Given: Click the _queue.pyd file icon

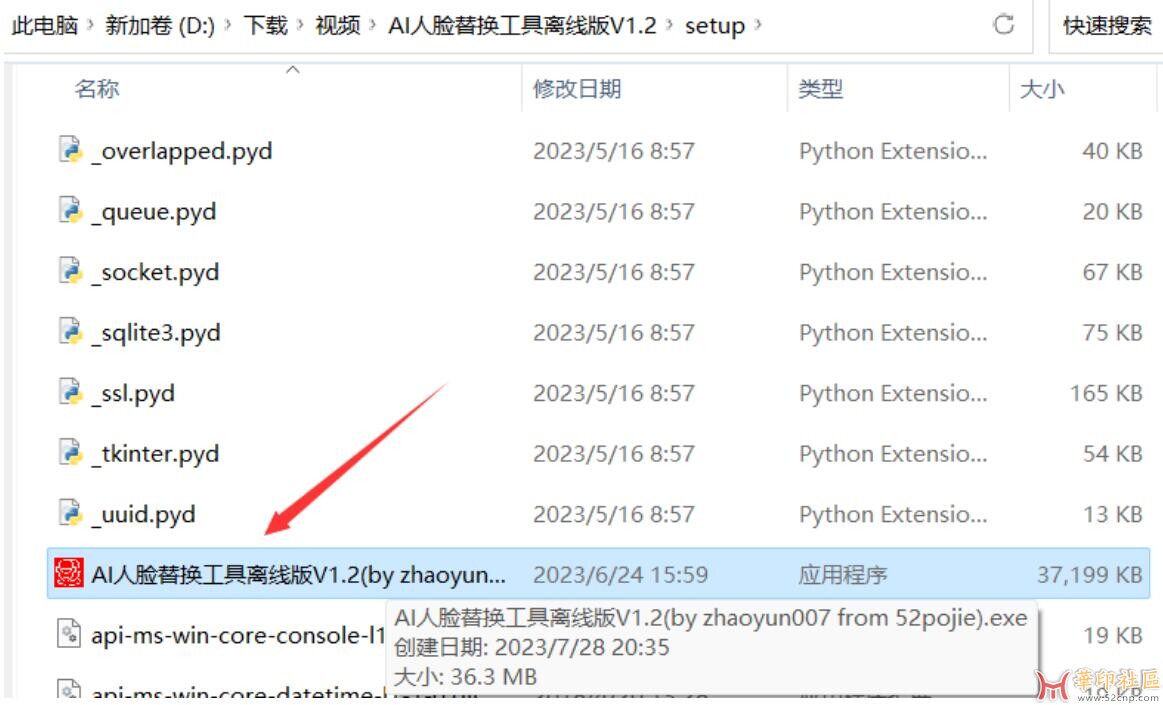Looking at the screenshot, I should 70,212.
